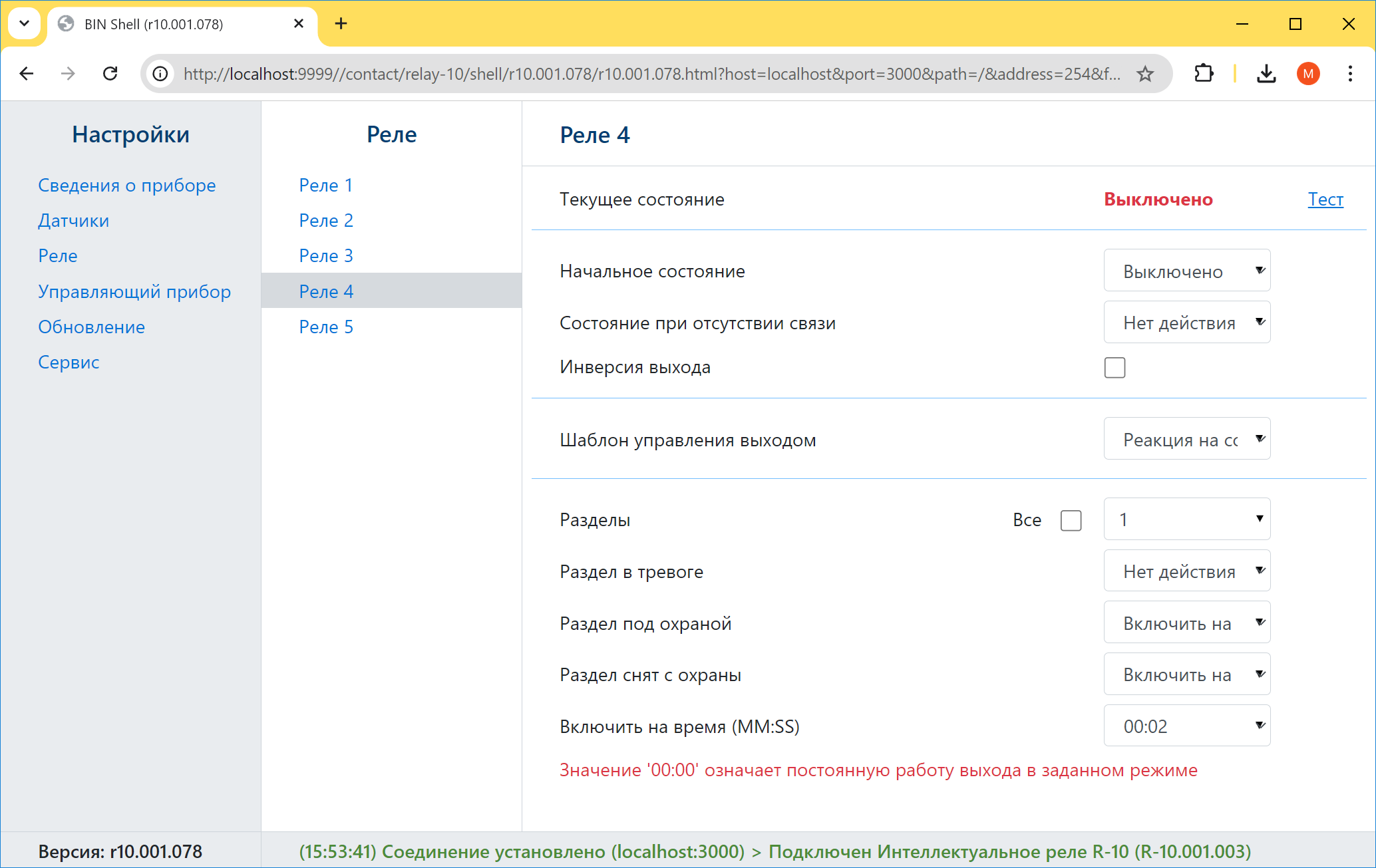Click the Тест link
Image resolution: width=1376 pixels, height=868 pixels.
(1325, 199)
